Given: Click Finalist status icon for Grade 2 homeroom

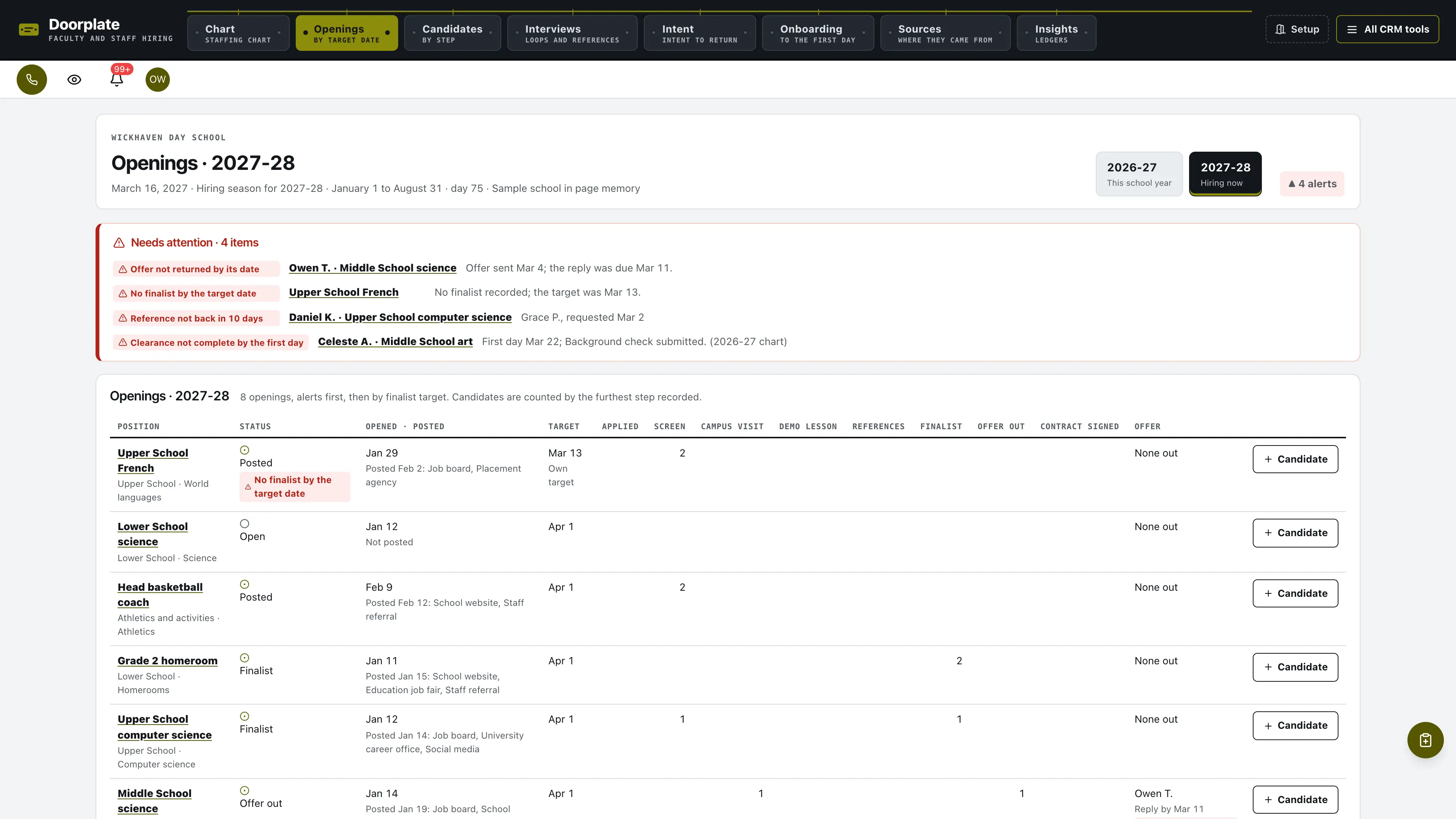Looking at the screenshot, I should pyautogui.click(x=244, y=658).
